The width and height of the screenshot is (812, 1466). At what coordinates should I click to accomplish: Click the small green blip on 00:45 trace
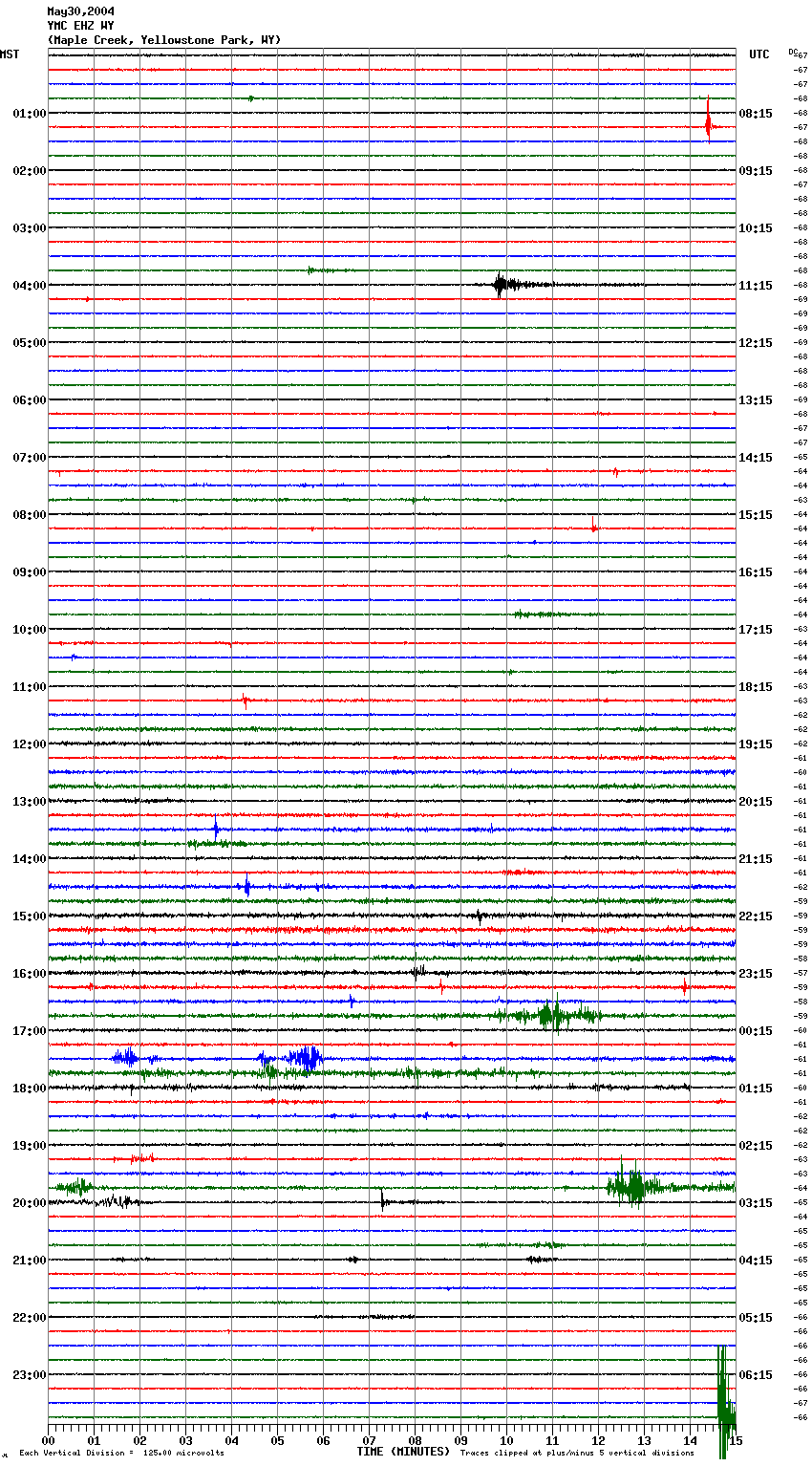[251, 98]
